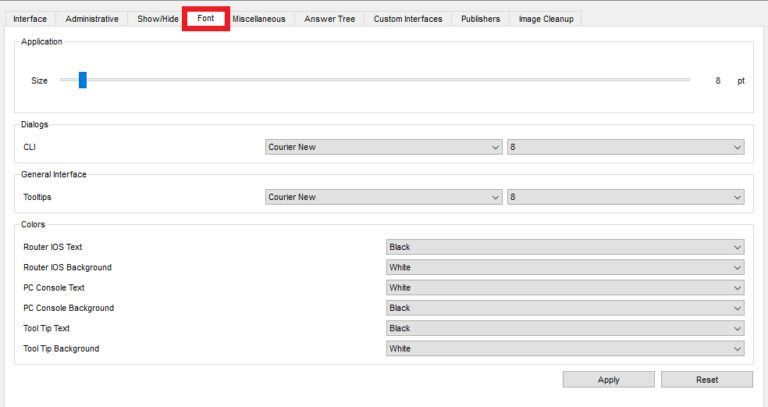Choose Router IOS Text color dropdown

(565, 247)
